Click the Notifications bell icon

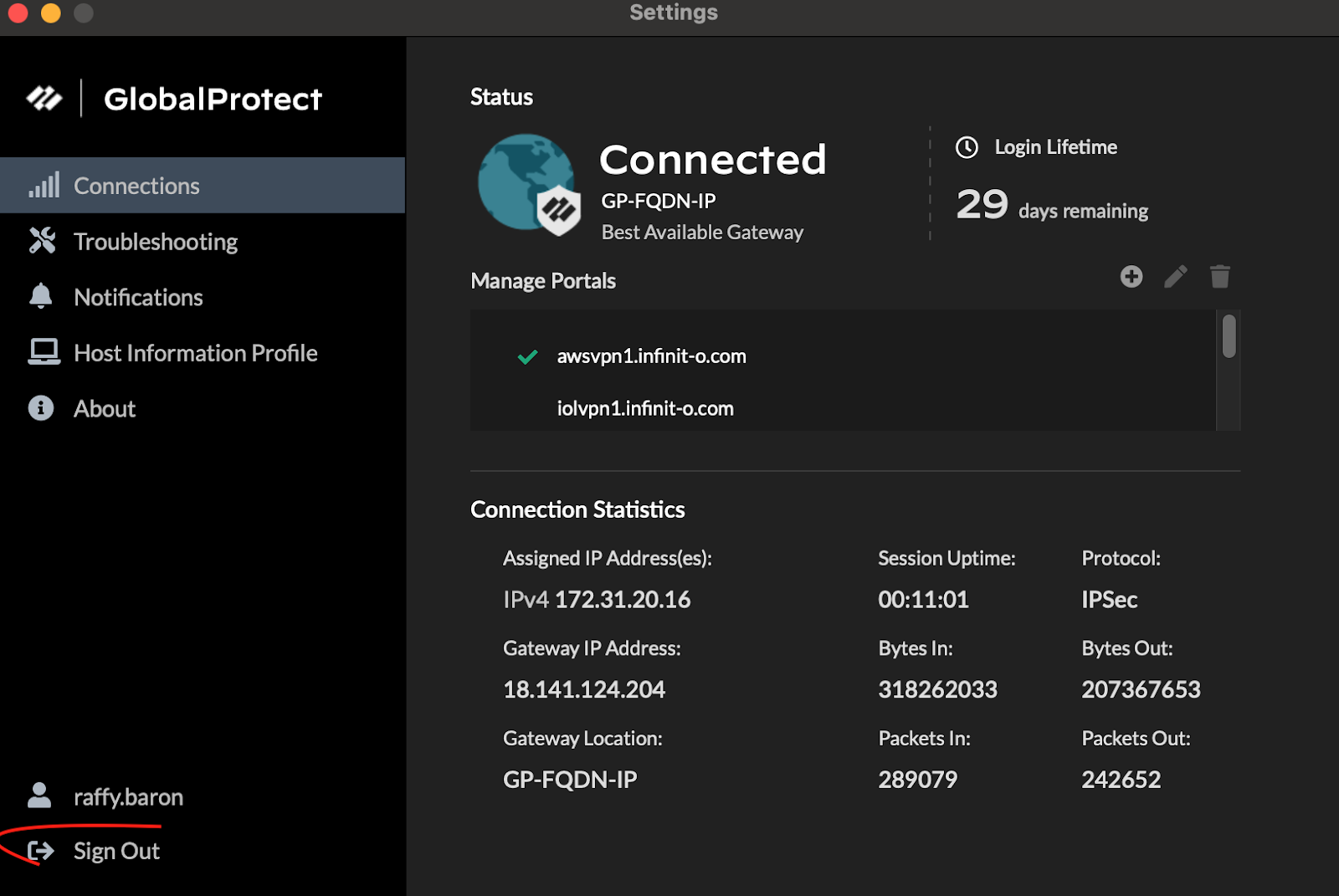click(x=40, y=296)
